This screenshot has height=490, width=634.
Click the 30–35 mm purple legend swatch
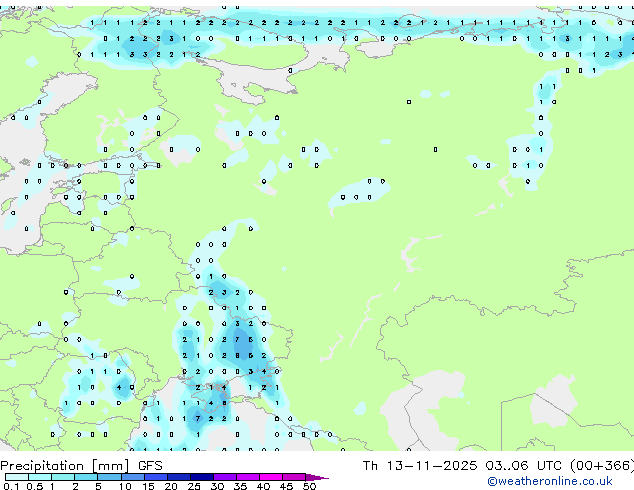tap(225, 477)
